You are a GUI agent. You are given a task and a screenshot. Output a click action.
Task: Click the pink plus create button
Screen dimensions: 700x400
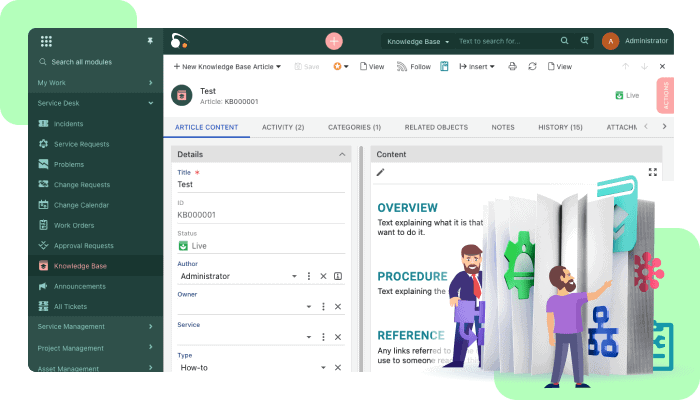pos(334,41)
